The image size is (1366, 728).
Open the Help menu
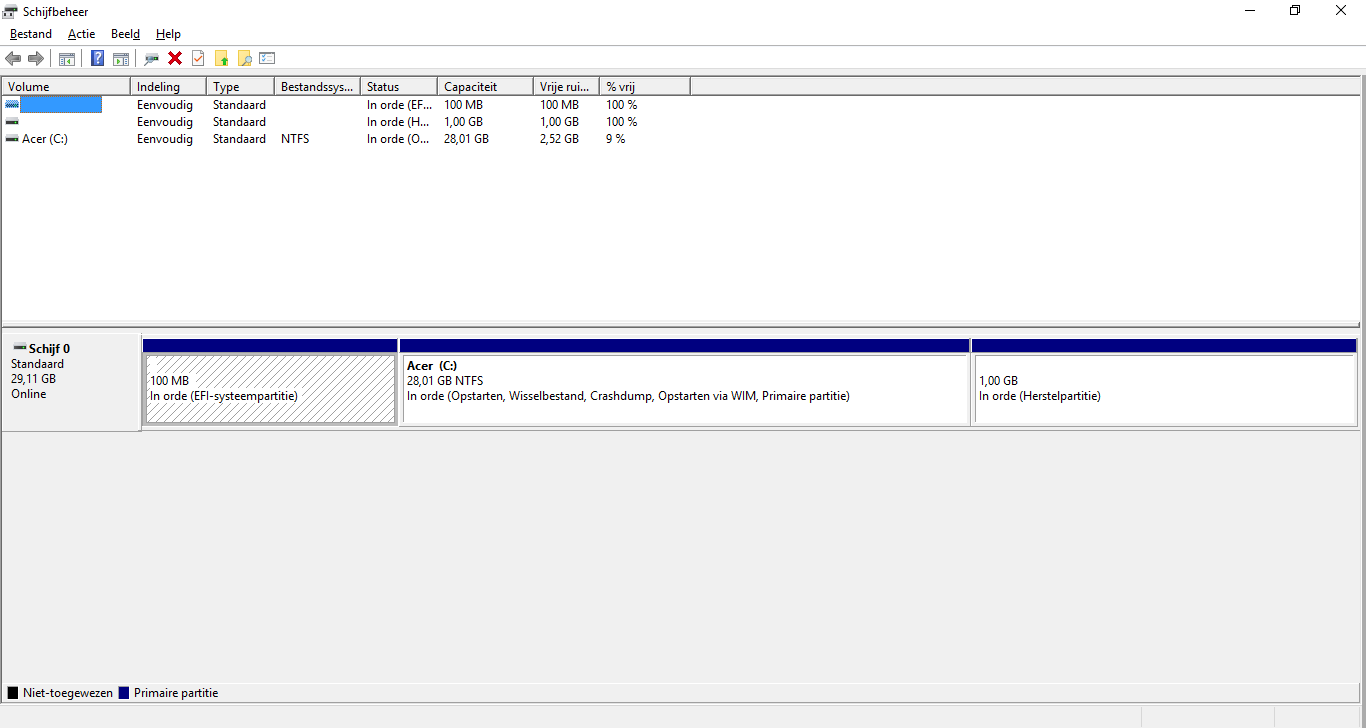(168, 34)
